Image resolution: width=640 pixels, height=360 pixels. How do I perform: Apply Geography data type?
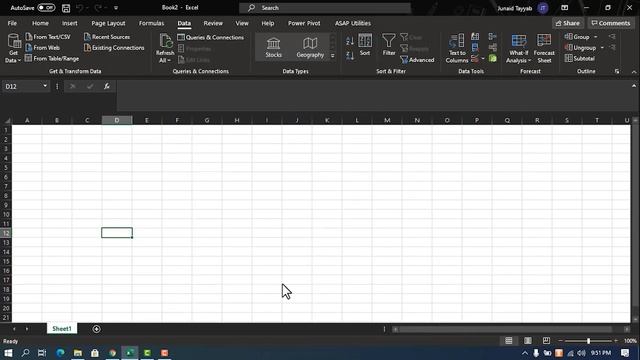click(310, 47)
